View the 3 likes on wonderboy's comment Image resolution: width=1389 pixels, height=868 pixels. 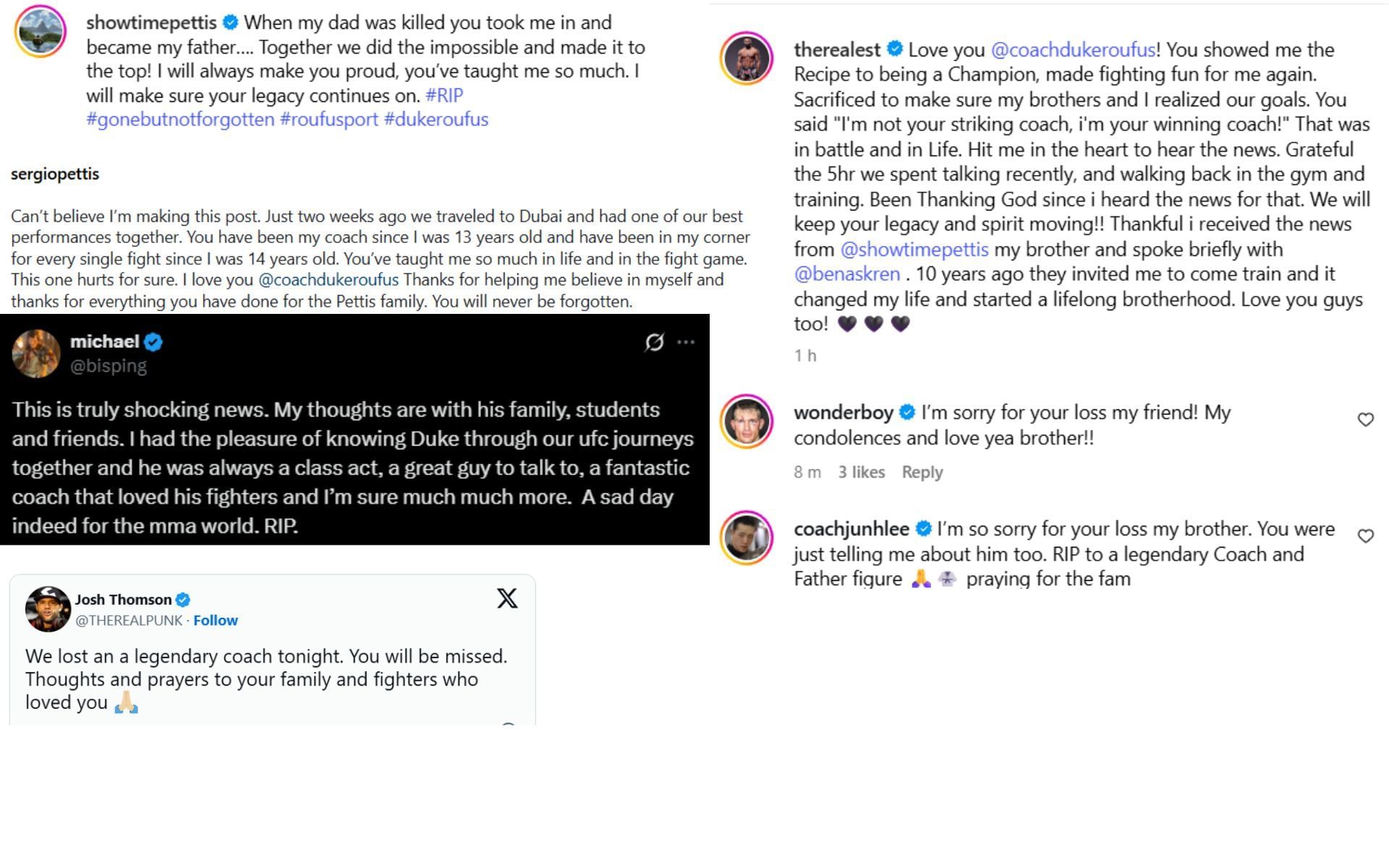pyautogui.click(x=861, y=472)
